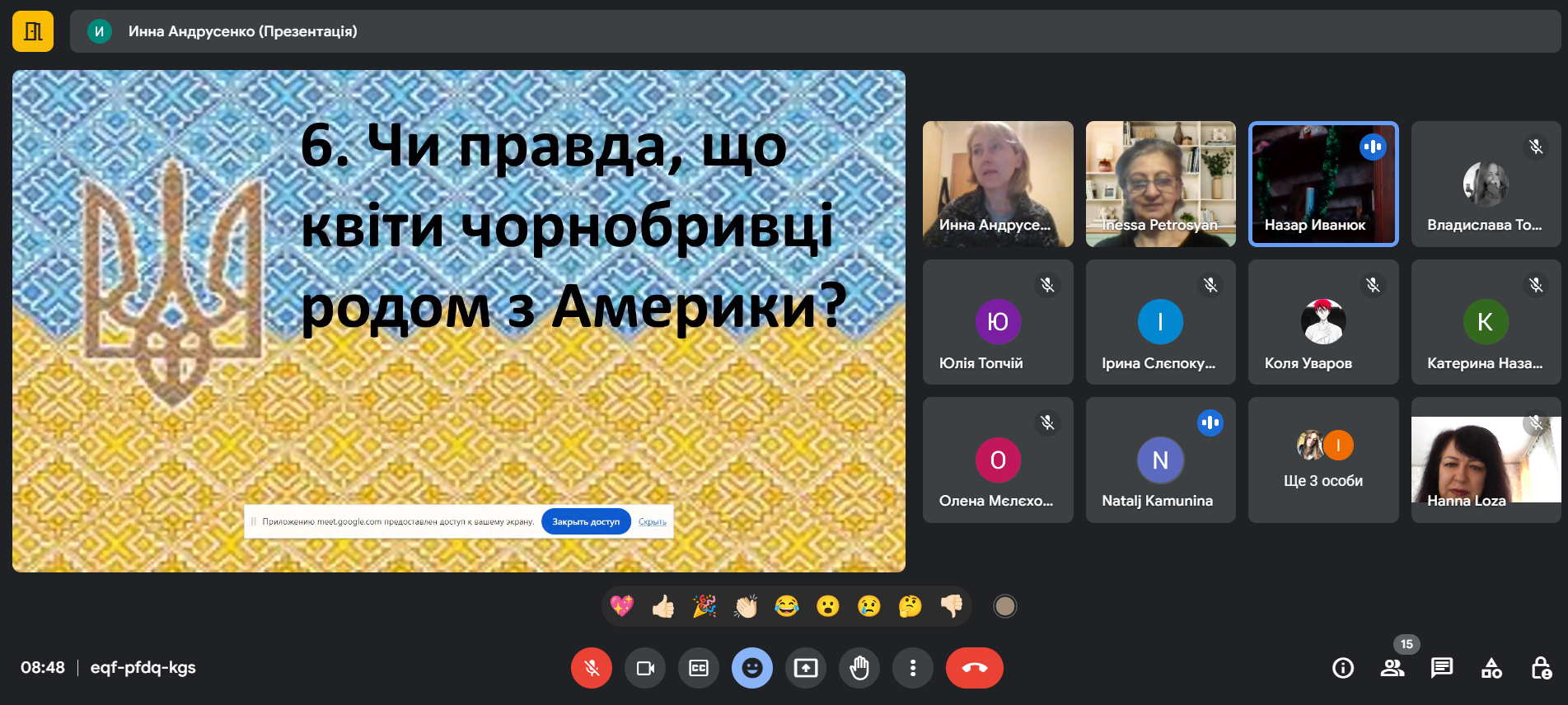
Task: Expand the 'Ще 3 особи' tile
Action: click(1323, 460)
